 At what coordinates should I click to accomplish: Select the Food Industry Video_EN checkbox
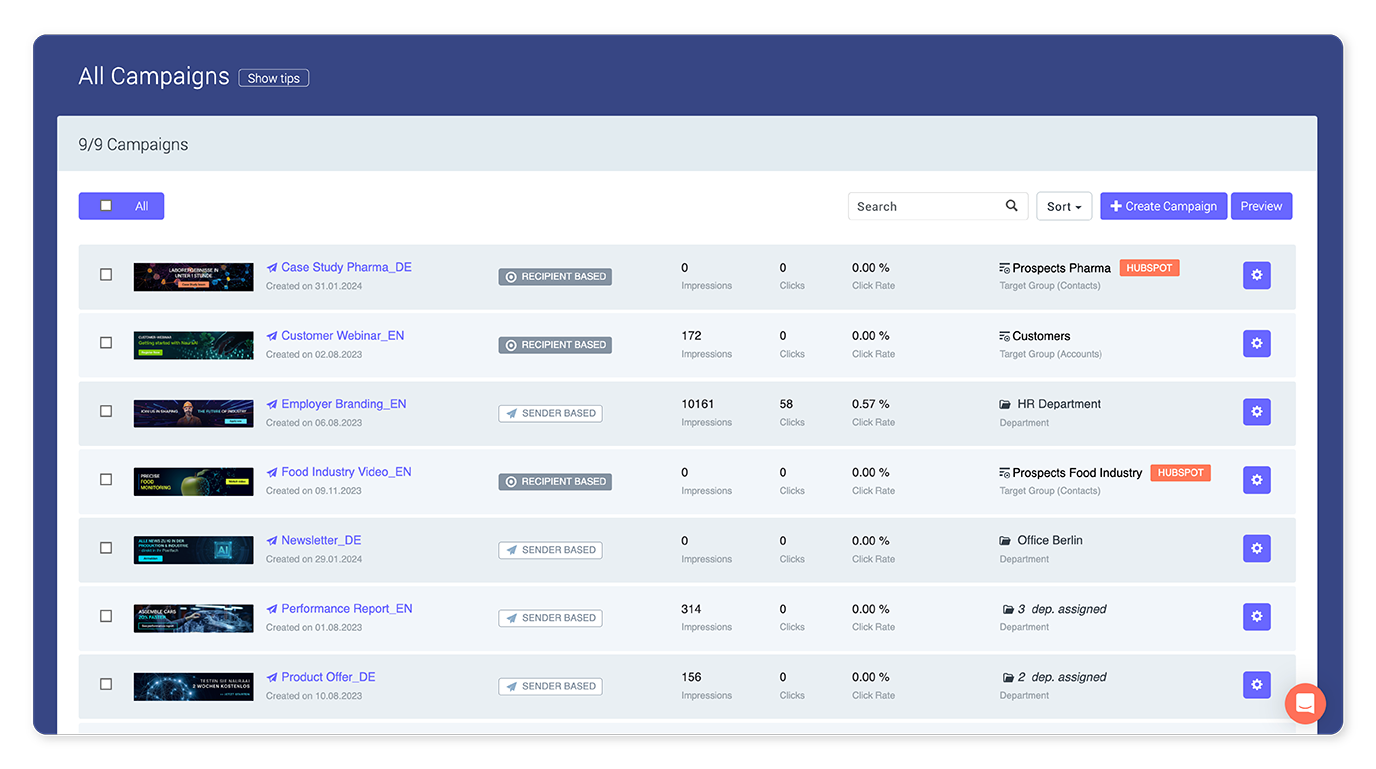[x=106, y=479]
